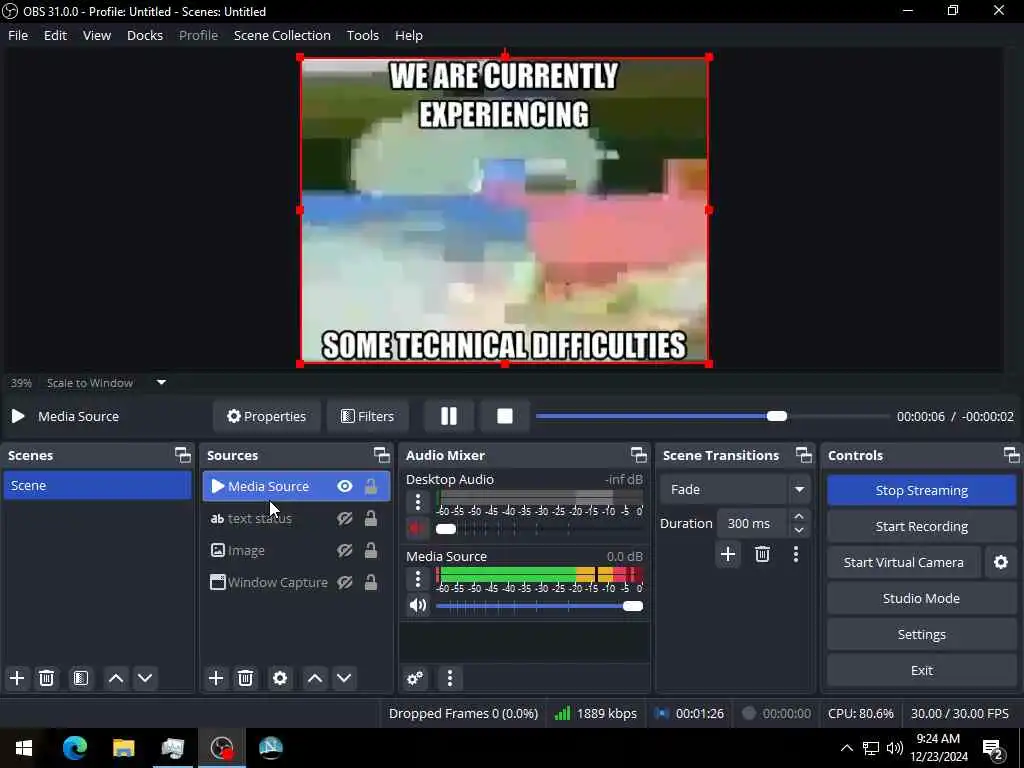Open advanced audio properties gears icon
The image size is (1024, 768).
coord(415,678)
